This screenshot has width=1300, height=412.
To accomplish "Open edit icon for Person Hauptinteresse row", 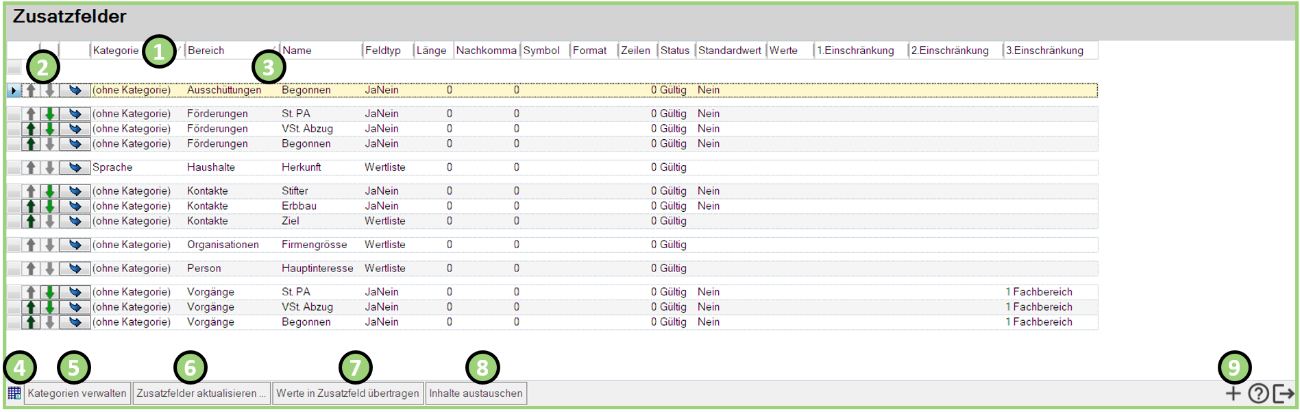I will [75, 268].
